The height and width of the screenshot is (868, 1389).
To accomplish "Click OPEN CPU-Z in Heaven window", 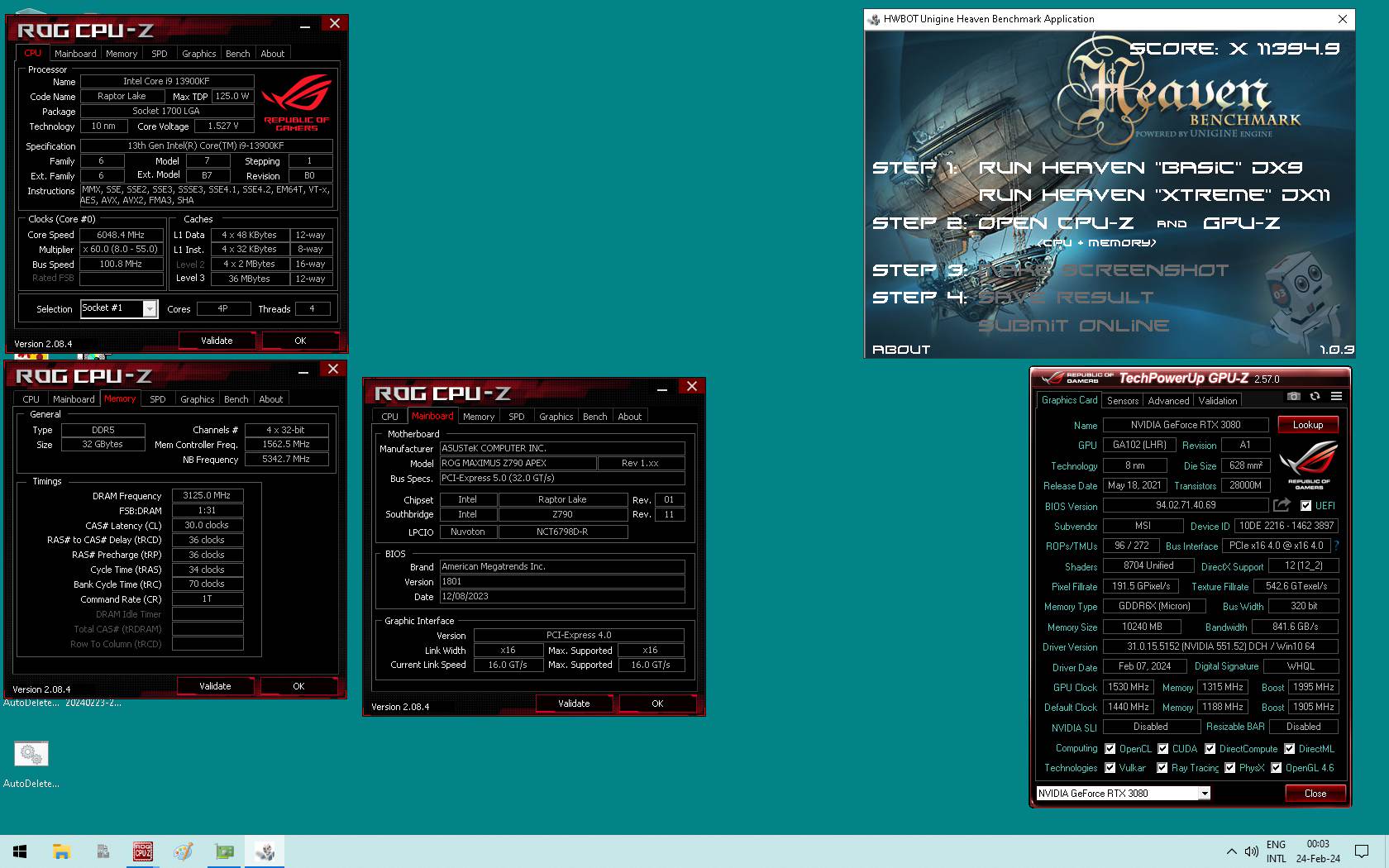I will coord(1056,223).
